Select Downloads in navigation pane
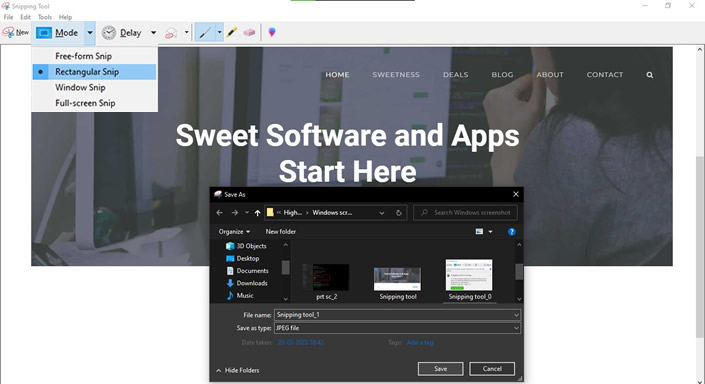 247,283
